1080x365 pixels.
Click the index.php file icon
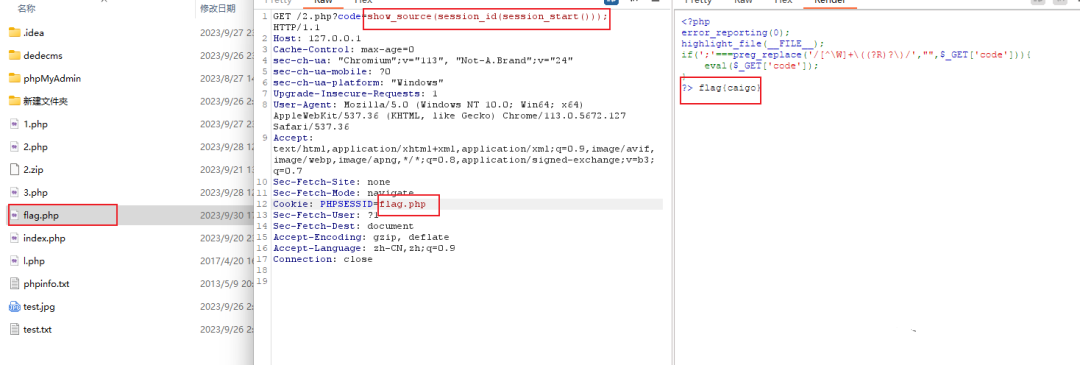14,238
